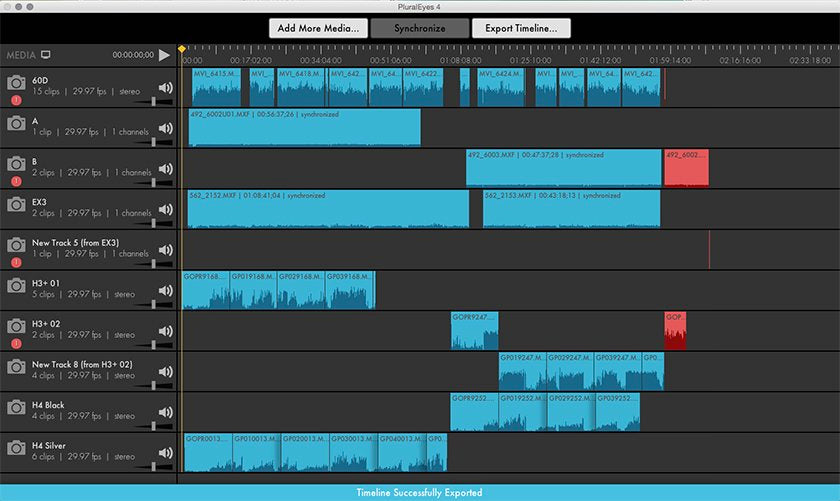The width and height of the screenshot is (840, 501).
Task: Open the Export Timeline dialog
Action: pyautogui.click(x=528, y=28)
